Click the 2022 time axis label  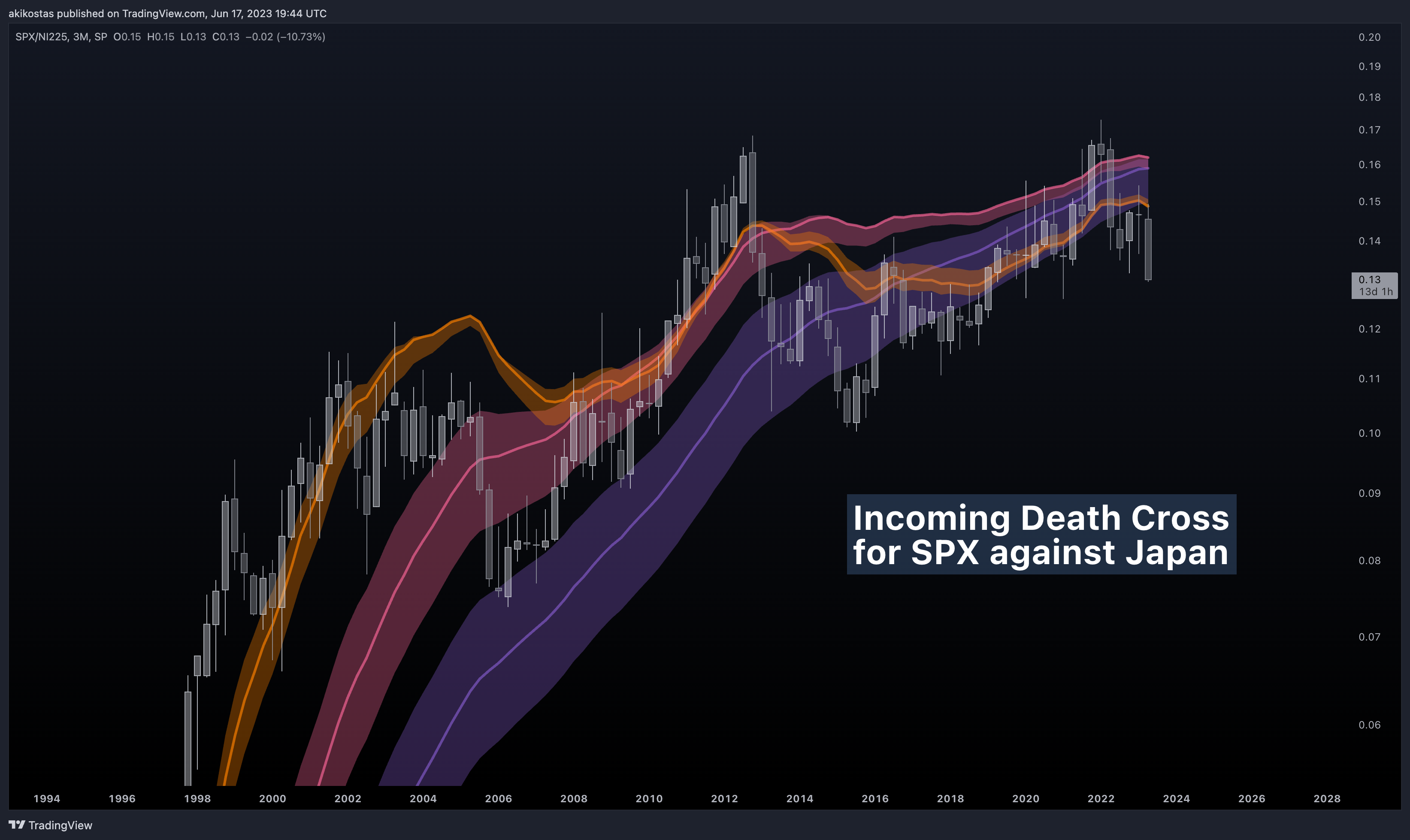click(x=1100, y=799)
